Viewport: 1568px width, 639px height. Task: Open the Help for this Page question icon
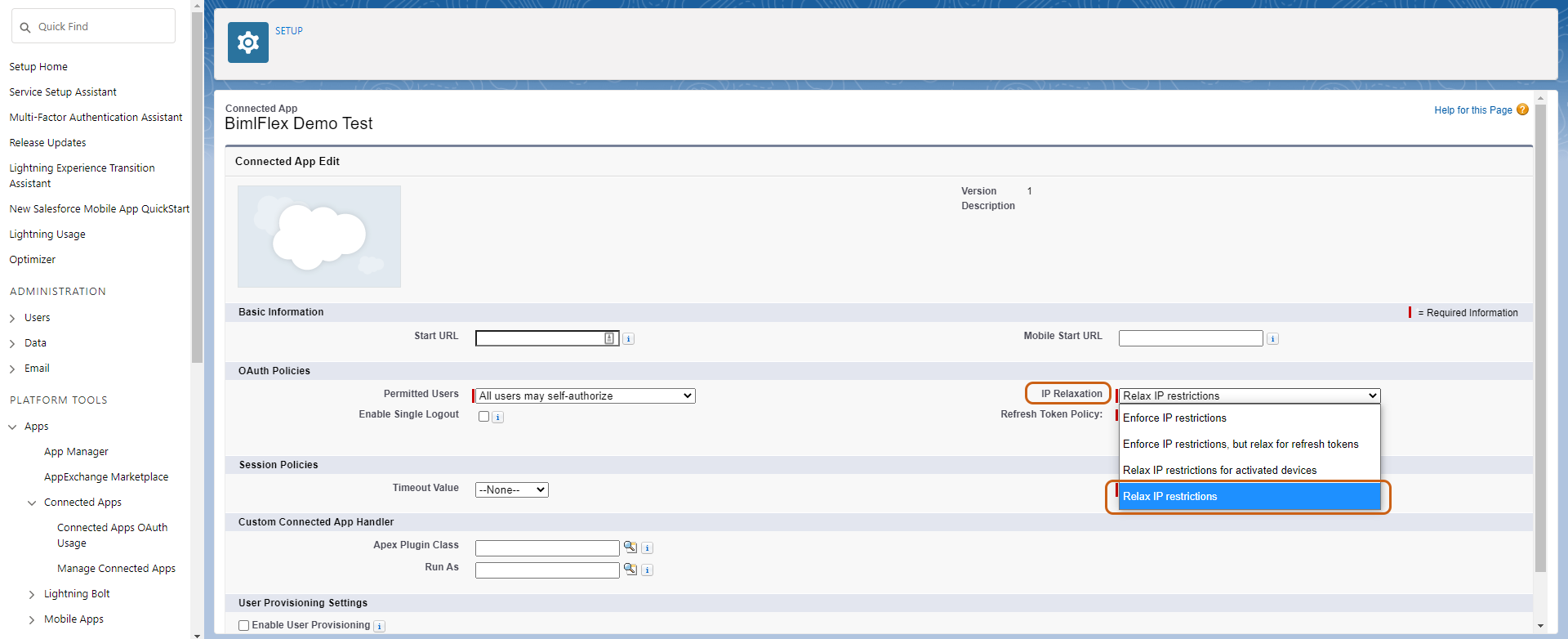click(1522, 109)
